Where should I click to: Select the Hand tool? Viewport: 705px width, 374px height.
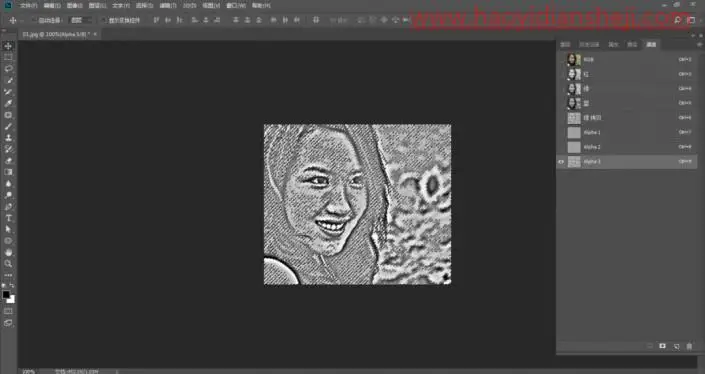(8, 252)
